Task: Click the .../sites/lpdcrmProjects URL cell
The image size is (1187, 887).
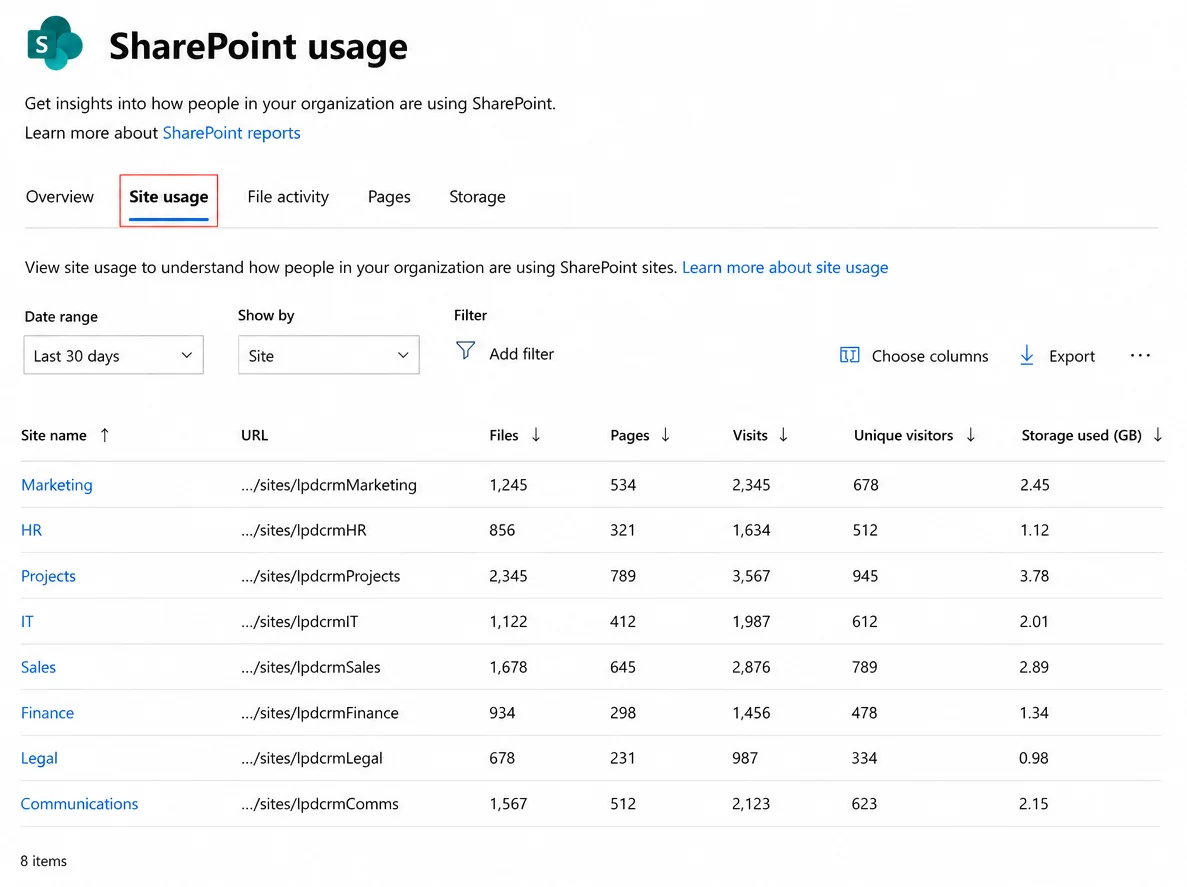Action: click(x=320, y=576)
